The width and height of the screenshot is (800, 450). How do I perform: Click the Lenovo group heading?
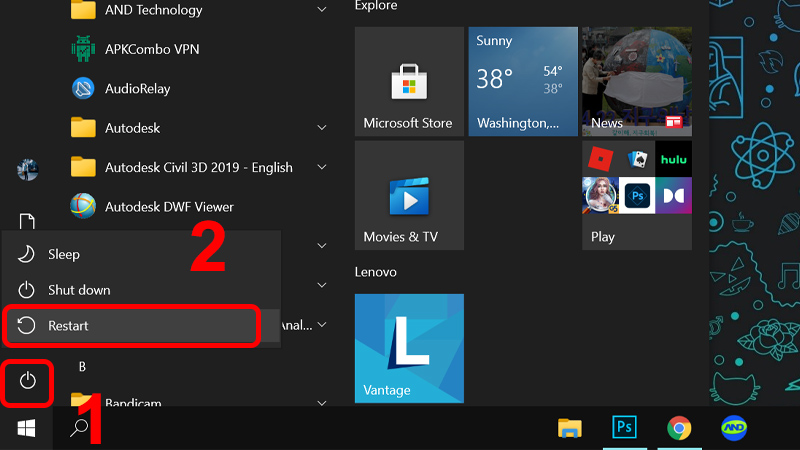[376, 272]
